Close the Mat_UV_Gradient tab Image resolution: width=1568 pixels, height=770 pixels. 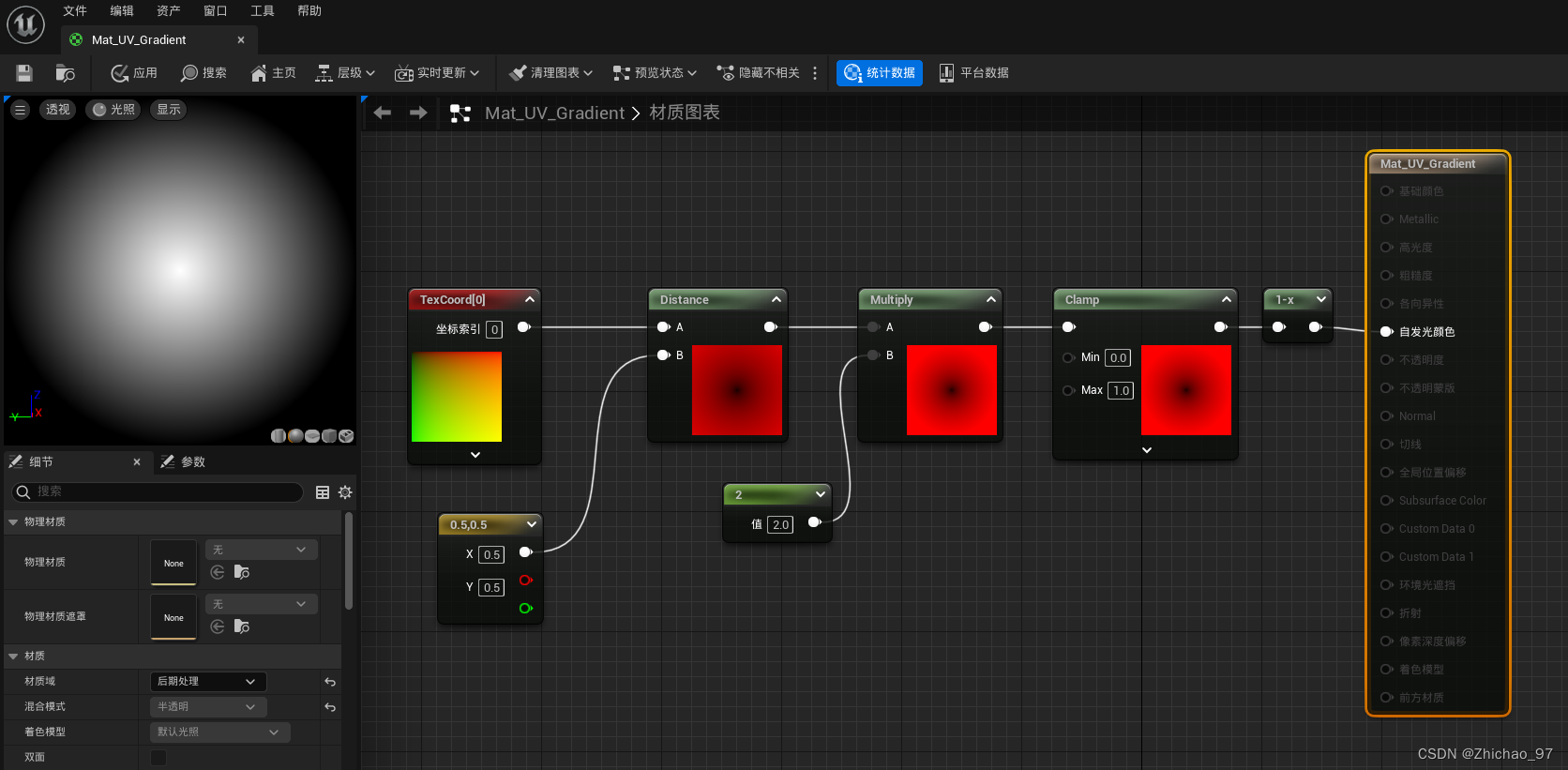[x=241, y=40]
